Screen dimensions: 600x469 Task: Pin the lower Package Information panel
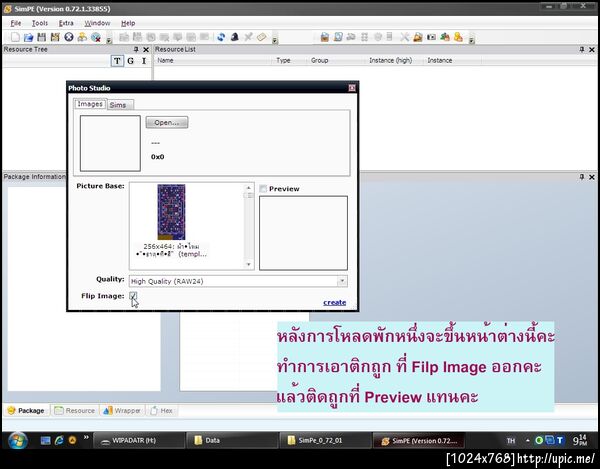click(582, 177)
